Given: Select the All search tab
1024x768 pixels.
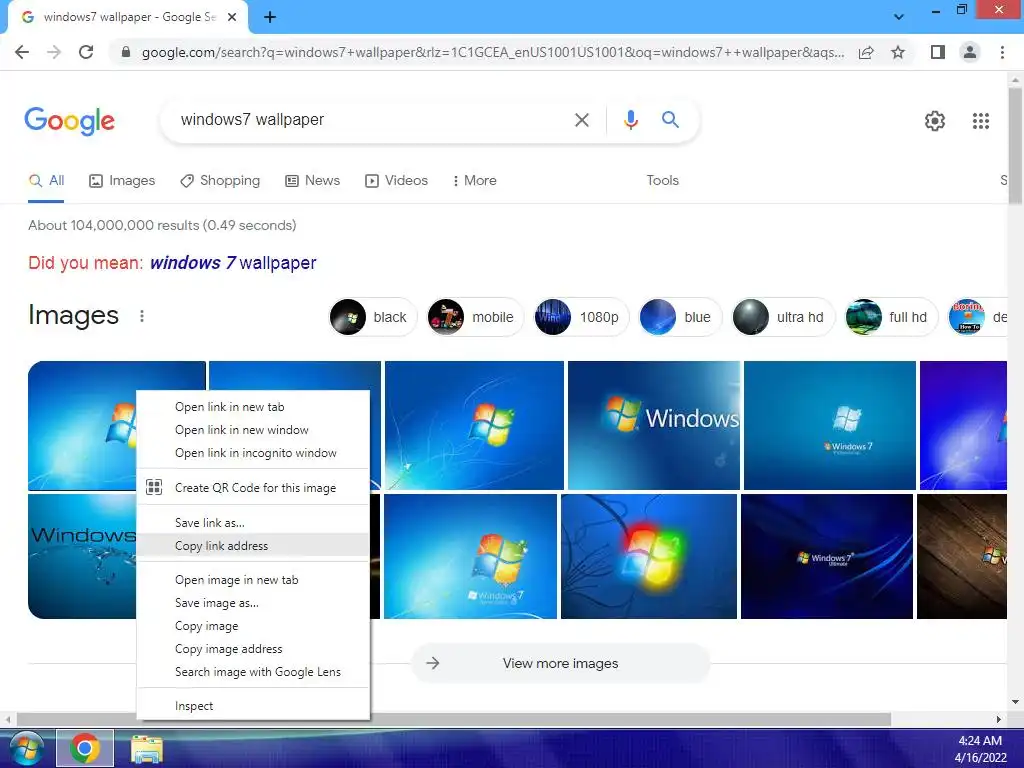Looking at the screenshot, I should pos(46,180).
